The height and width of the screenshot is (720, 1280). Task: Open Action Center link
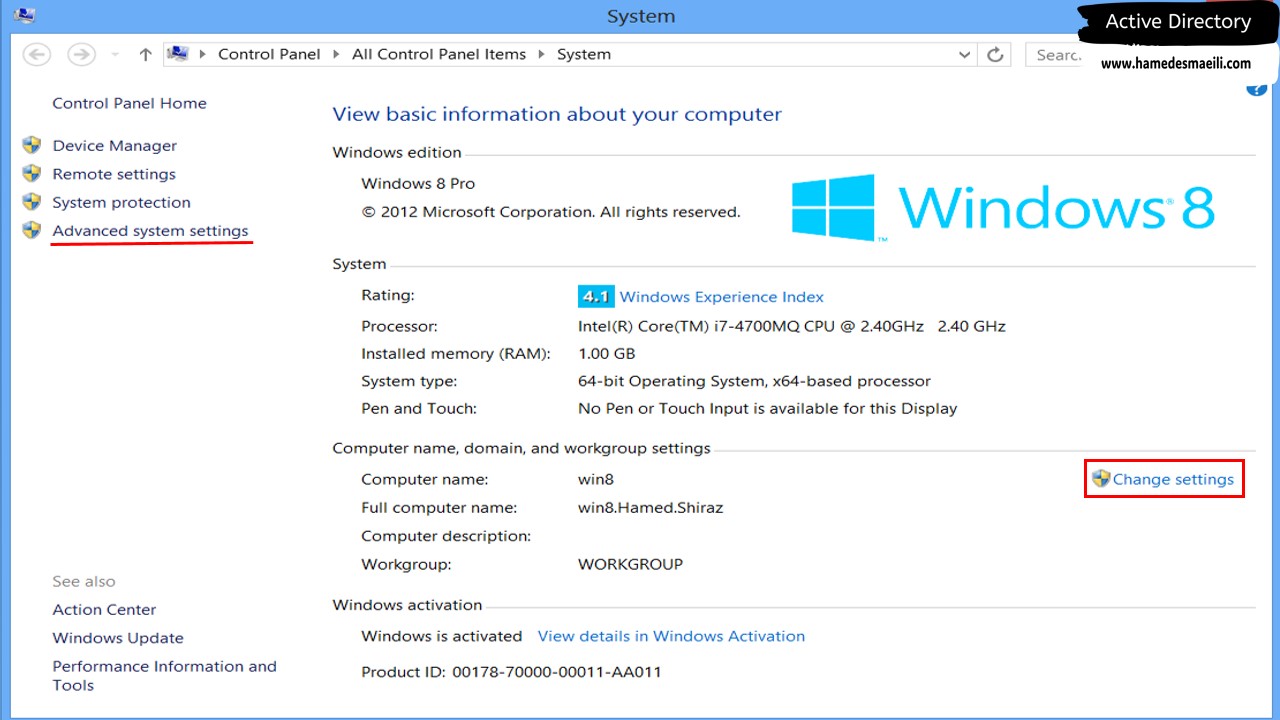[104, 610]
